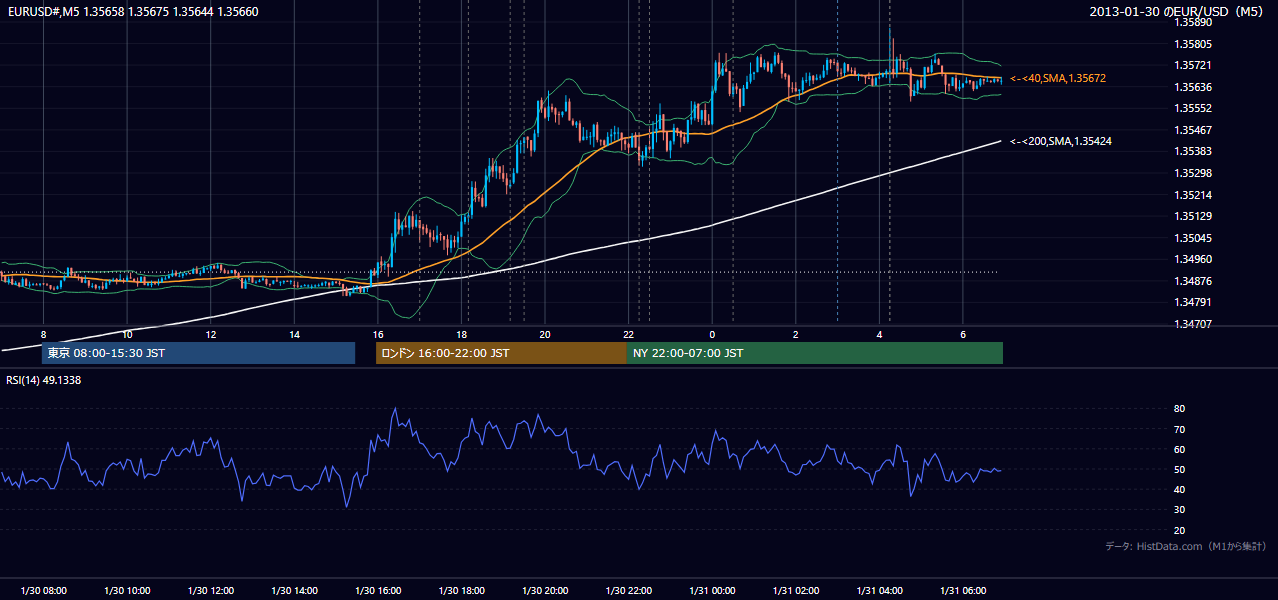Click hour tick 12 under the price chart

point(210,334)
